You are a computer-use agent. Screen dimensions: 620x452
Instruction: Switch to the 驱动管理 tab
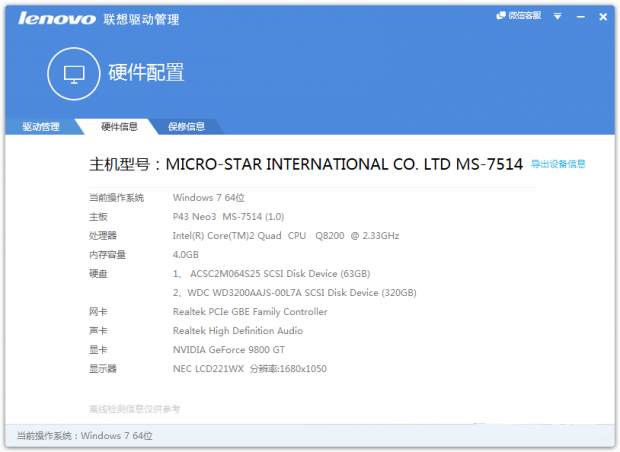tap(41, 127)
